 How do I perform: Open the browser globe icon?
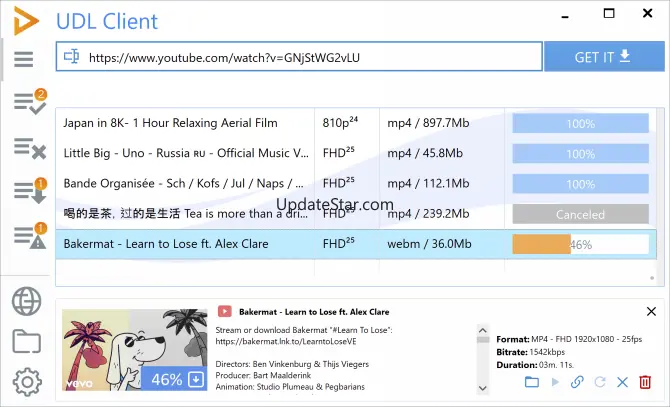(x=27, y=300)
